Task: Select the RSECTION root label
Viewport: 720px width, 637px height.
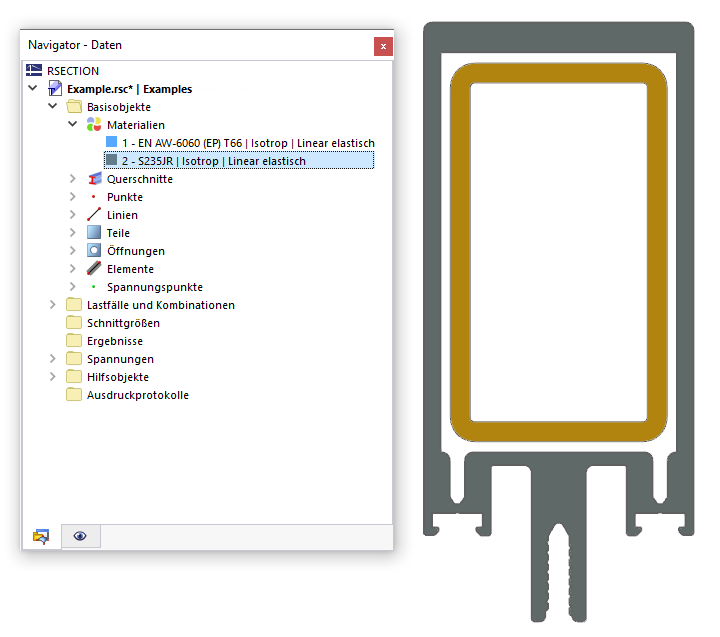Action: 73,71
